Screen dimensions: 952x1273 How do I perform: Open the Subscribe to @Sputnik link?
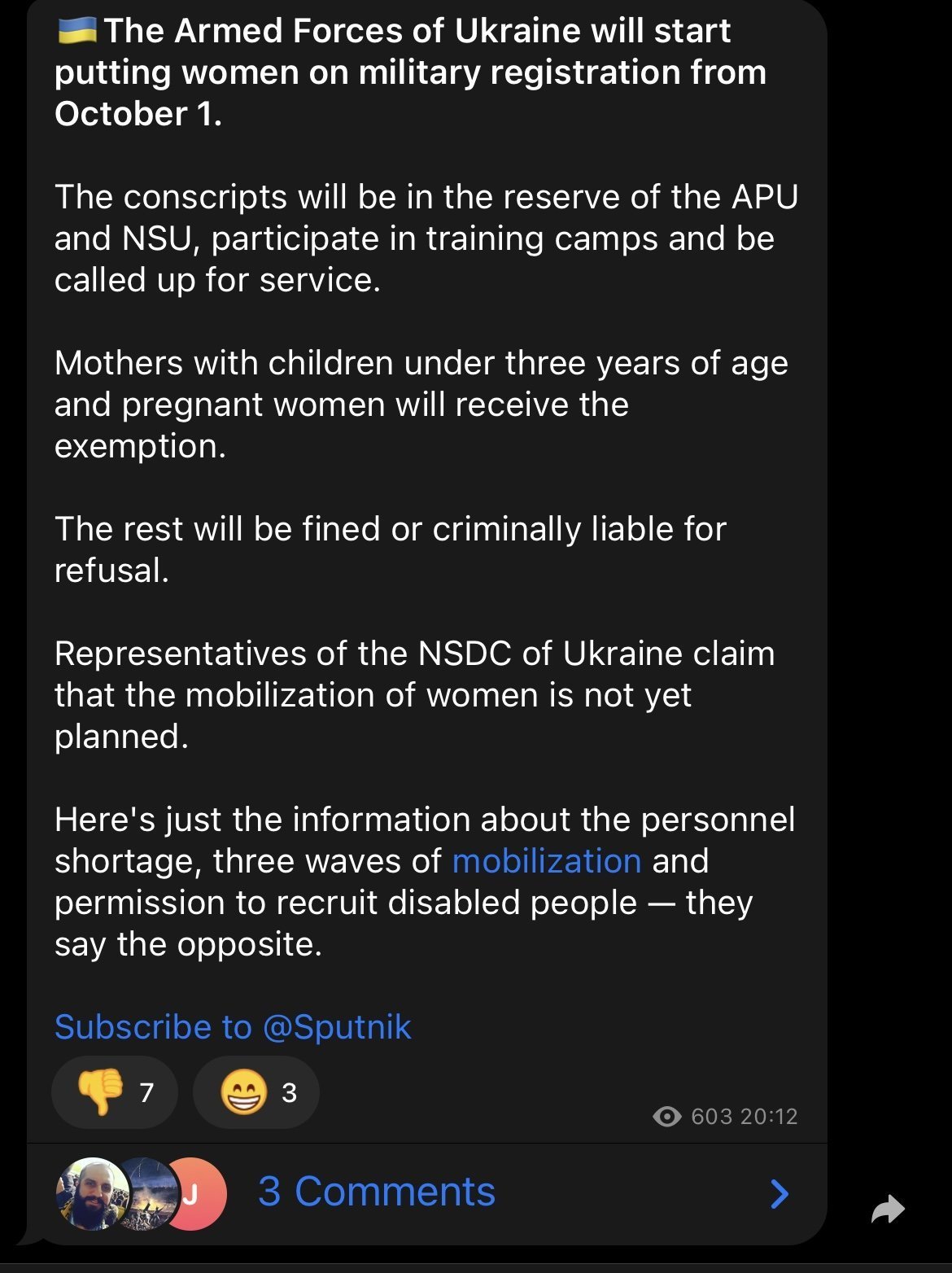[233, 1027]
